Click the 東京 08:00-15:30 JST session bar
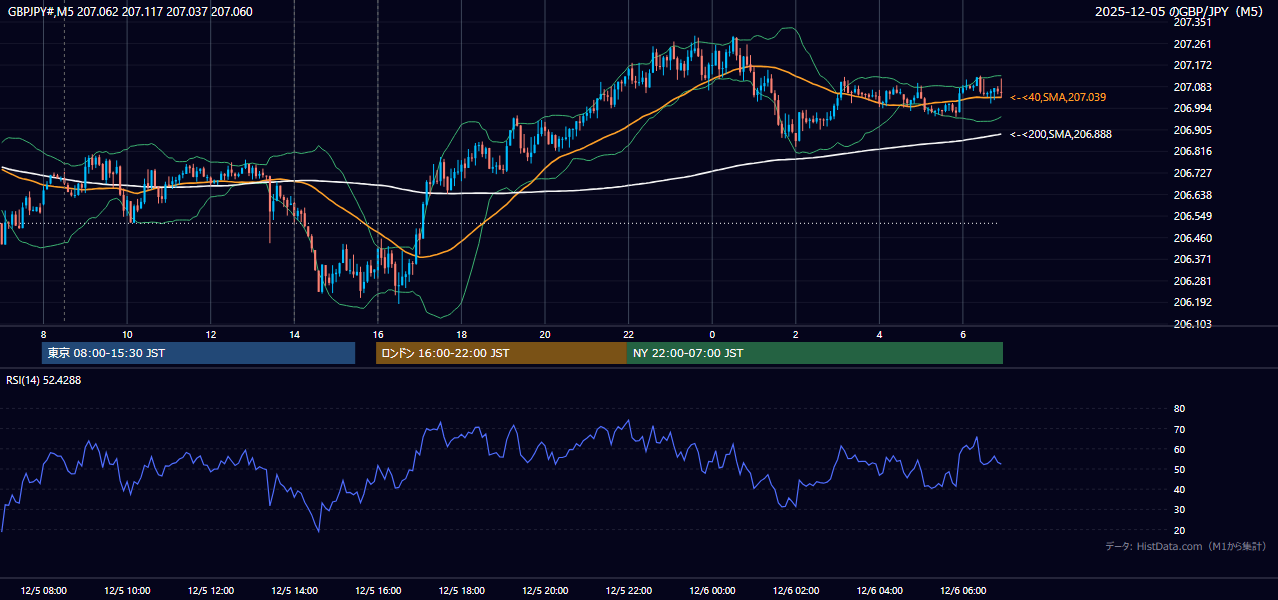Viewport: 1278px width, 600px height. coord(198,353)
